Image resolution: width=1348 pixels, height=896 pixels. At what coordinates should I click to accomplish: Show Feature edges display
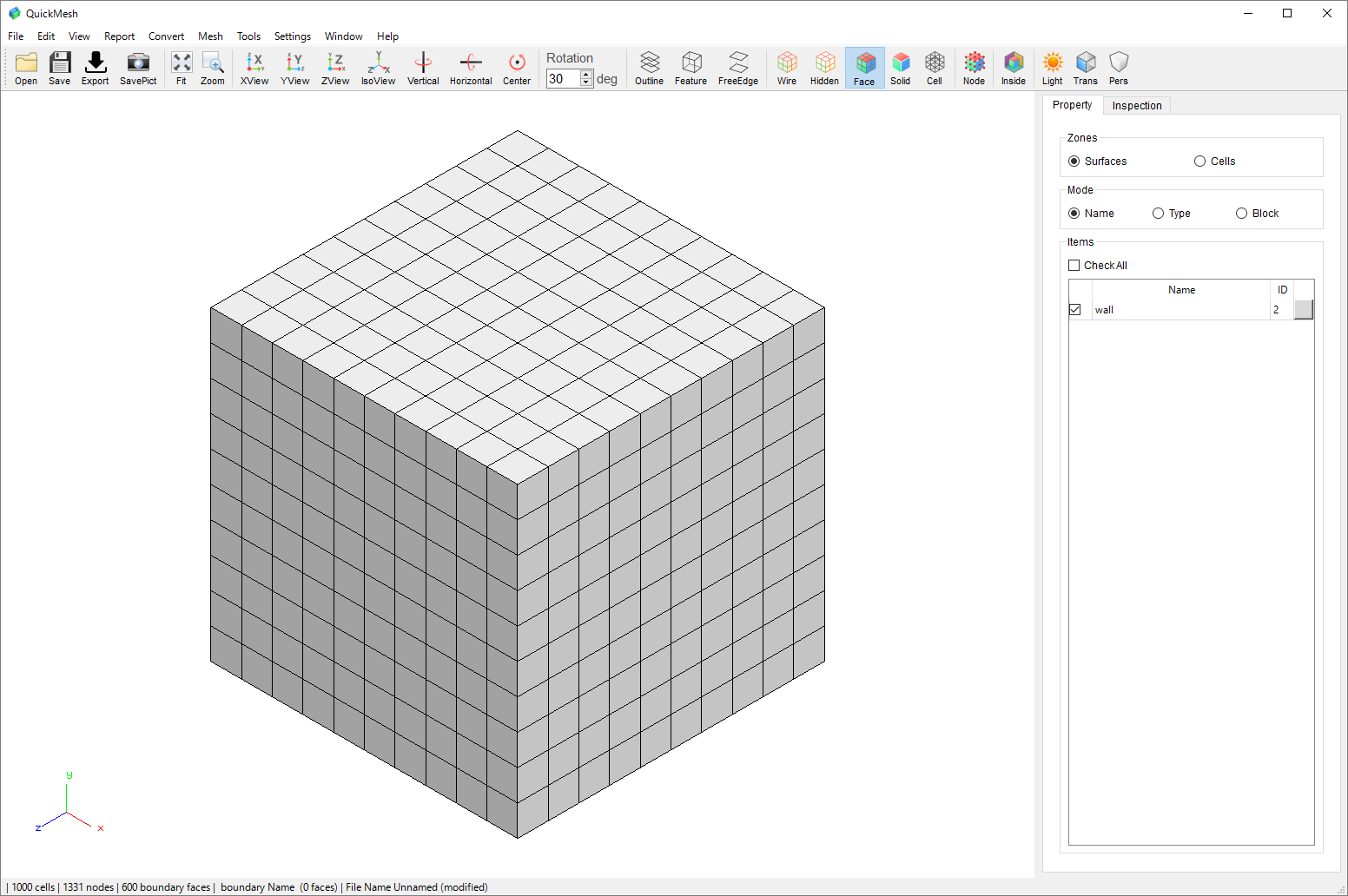(691, 68)
